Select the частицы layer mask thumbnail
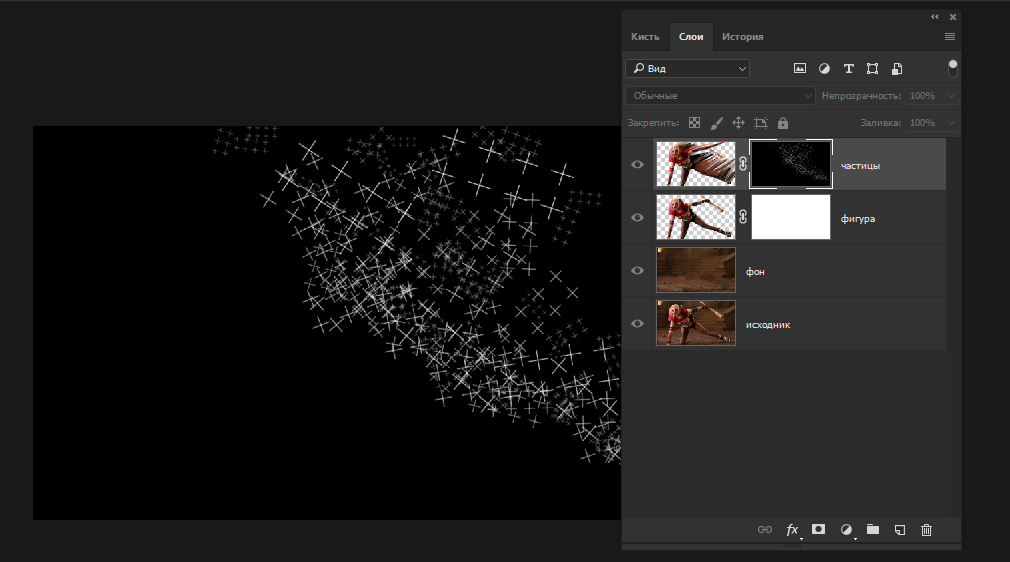Image resolution: width=1010 pixels, height=562 pixels. click(x=791, y=164)
